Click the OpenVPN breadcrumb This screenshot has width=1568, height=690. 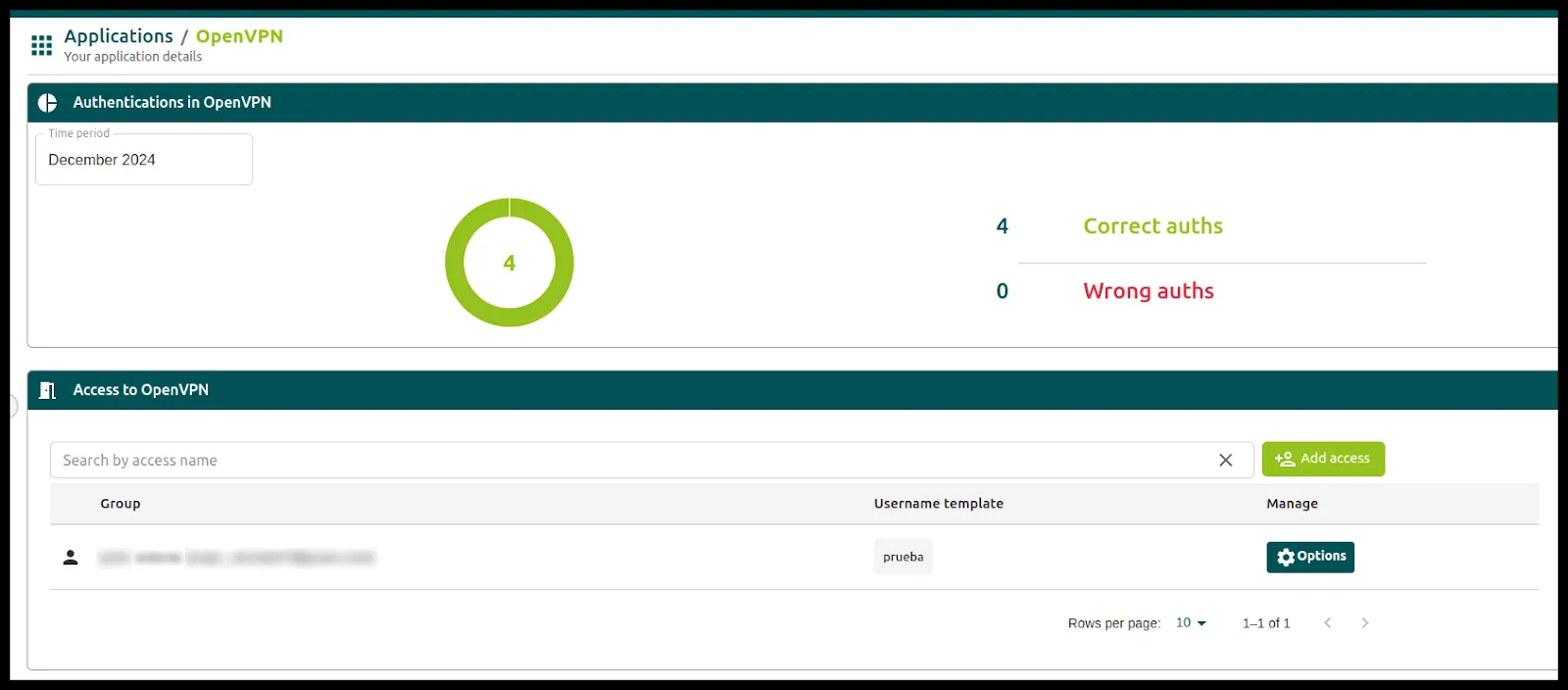pyautogui.click(x=239, y=36)
